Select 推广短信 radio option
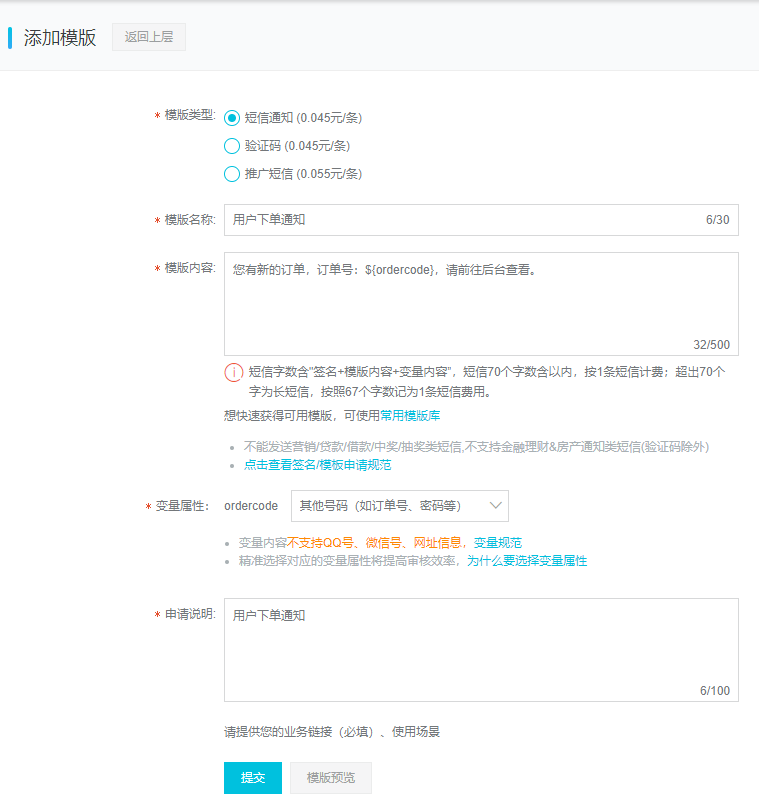This screenshot has width=759, height=804. coord(232,173)
